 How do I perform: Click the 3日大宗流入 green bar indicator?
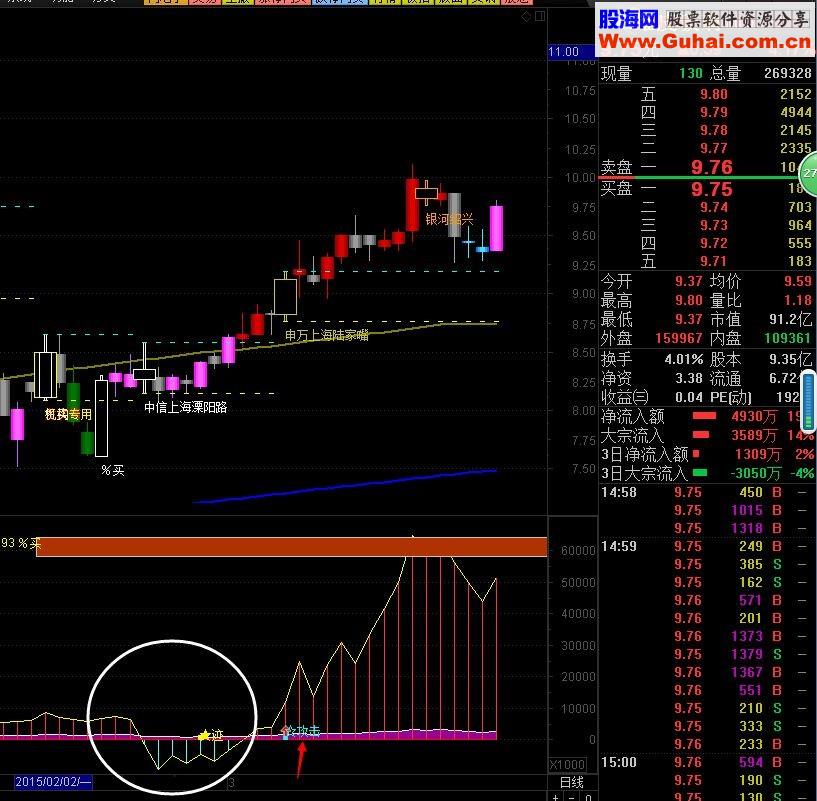(700, 473)
